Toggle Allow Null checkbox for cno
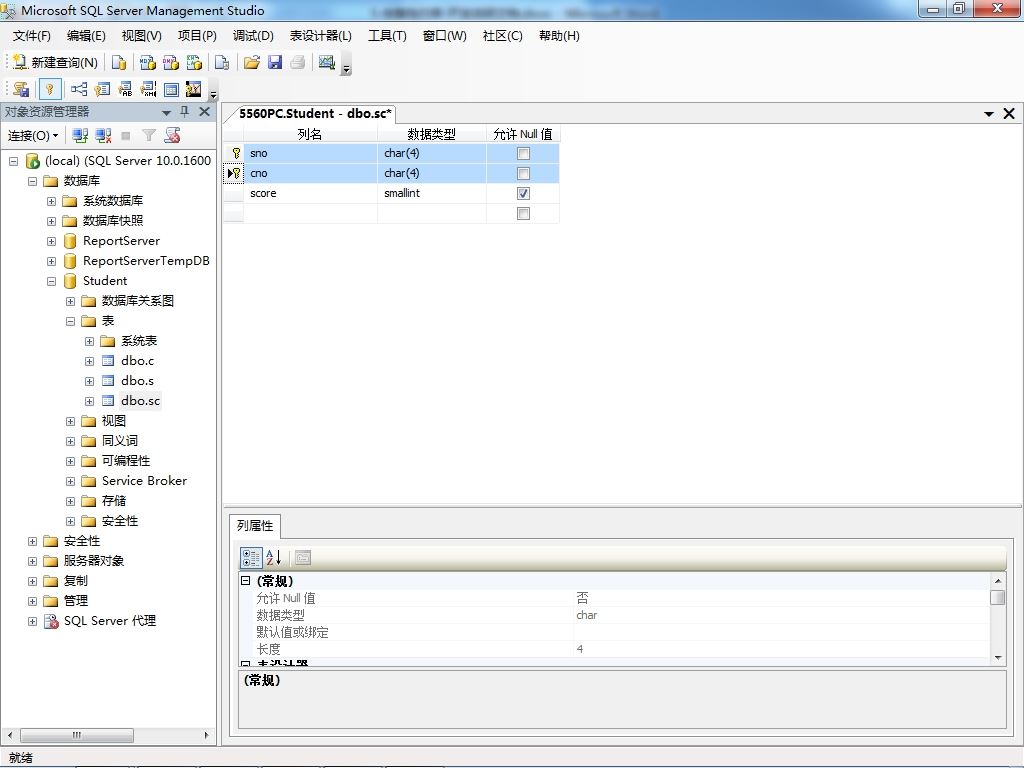Viewport: 1024px width, 768px height. pos(523,173)
